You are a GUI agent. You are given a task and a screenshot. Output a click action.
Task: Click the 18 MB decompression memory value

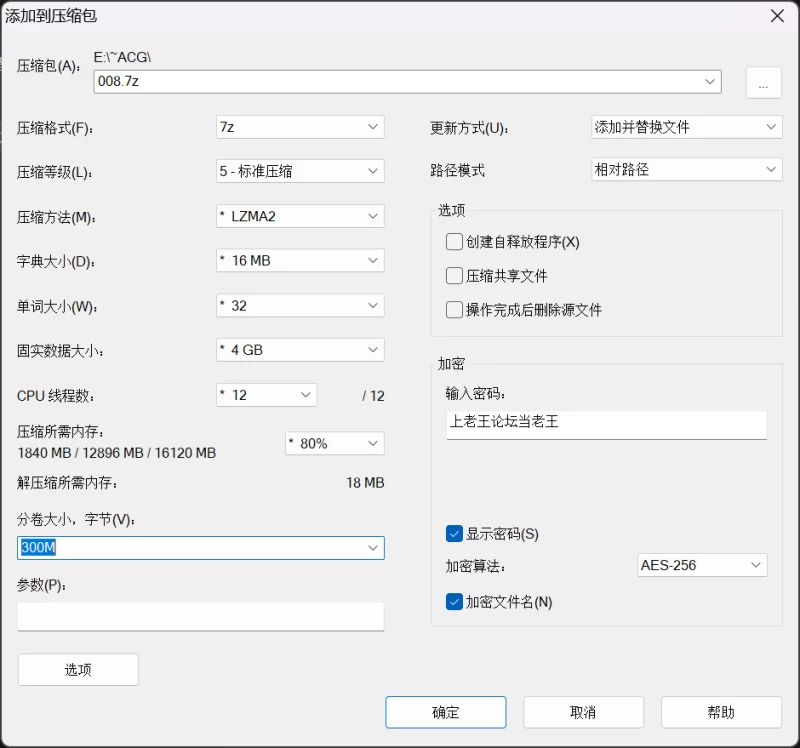[x=365, y=483]
